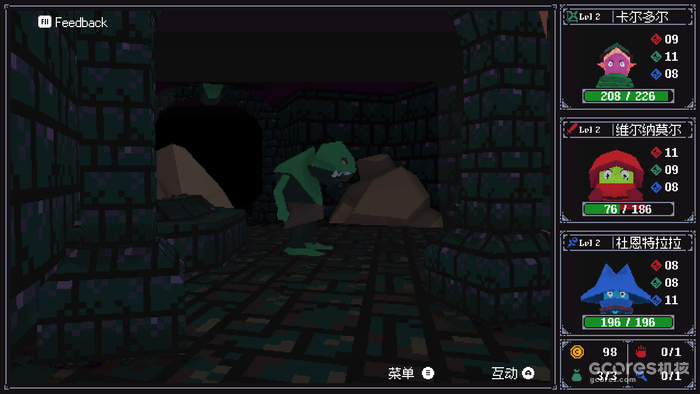
Task: Click the Feedback F11 key icon
Action: (44, 22)
